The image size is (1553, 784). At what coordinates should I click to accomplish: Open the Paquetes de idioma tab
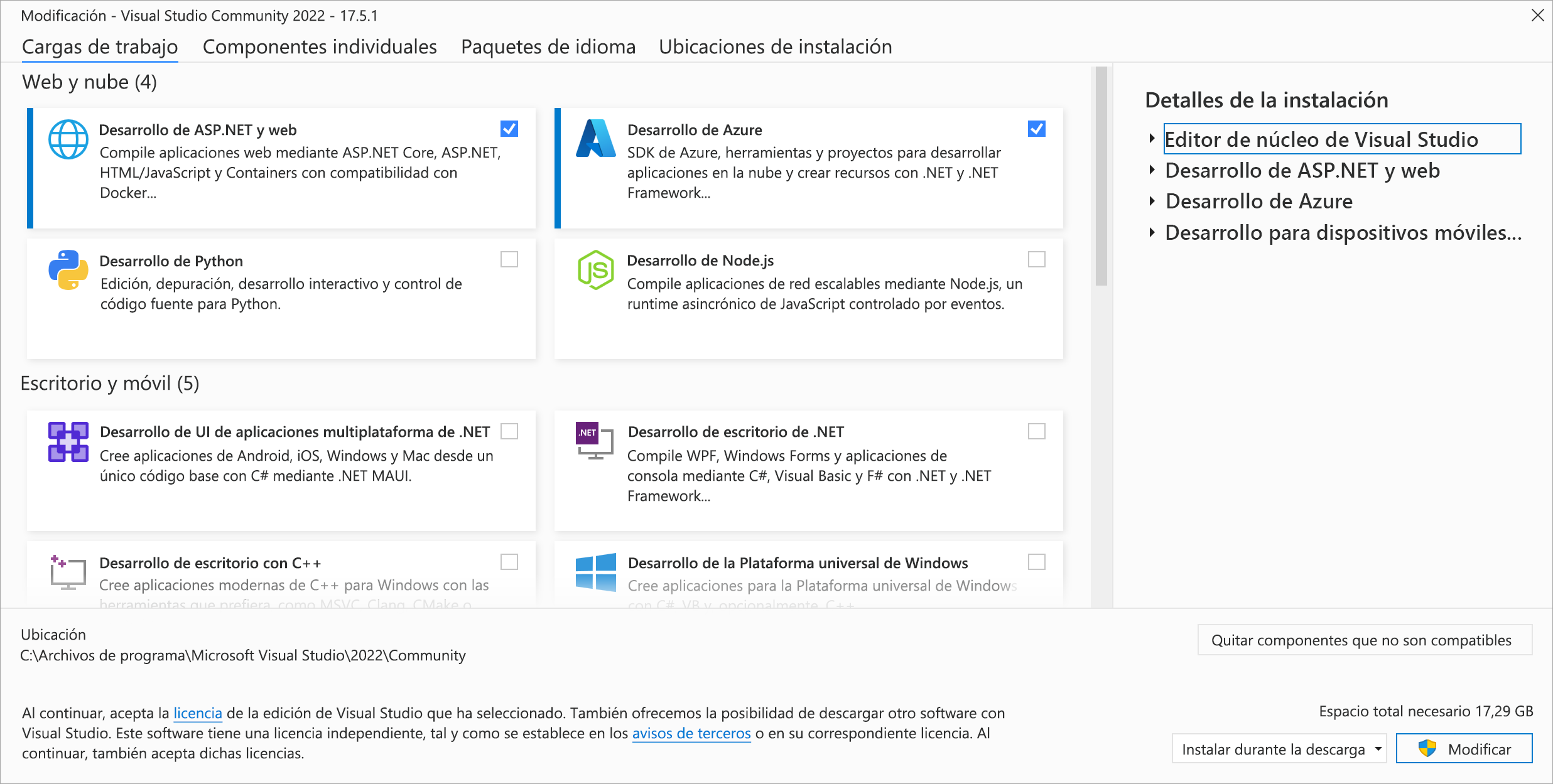548,46
